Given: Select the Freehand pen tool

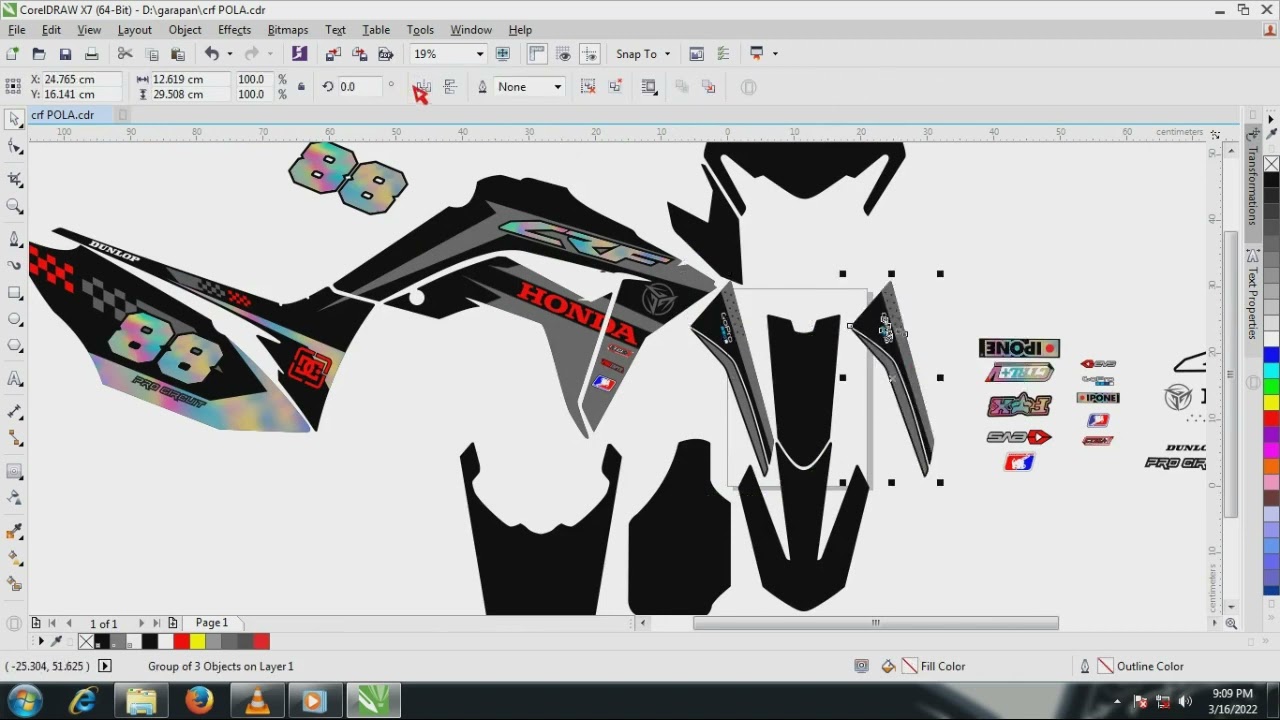Looking at the screenshot, I should click(15, 238).
